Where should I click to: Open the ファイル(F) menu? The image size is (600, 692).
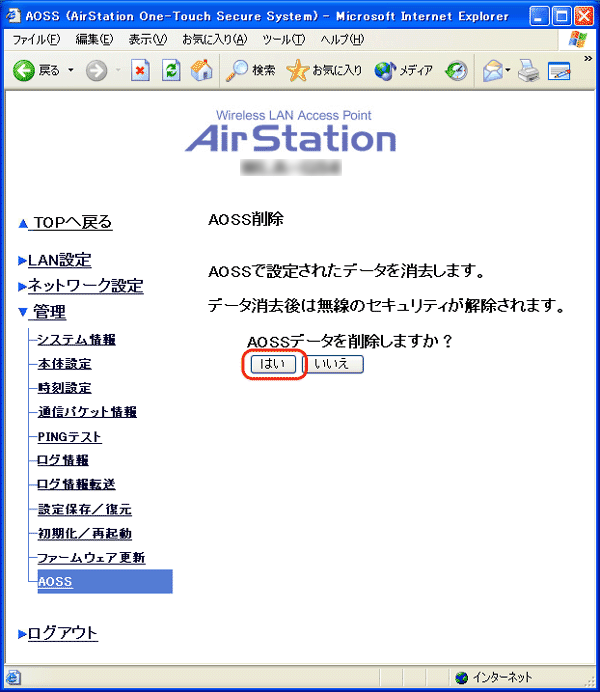tap(36, 40)
